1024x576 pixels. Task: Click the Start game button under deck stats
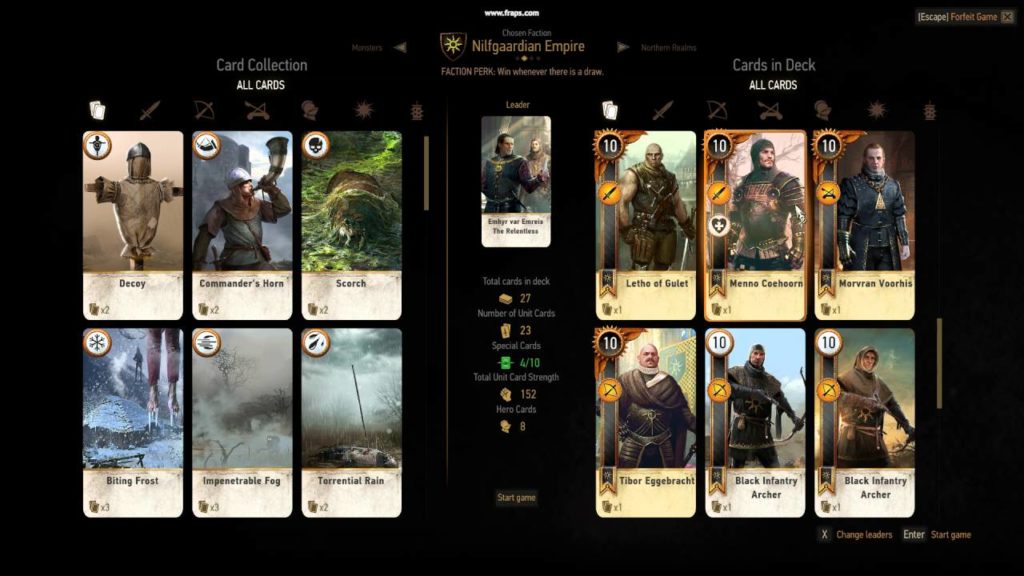[516, 498]
